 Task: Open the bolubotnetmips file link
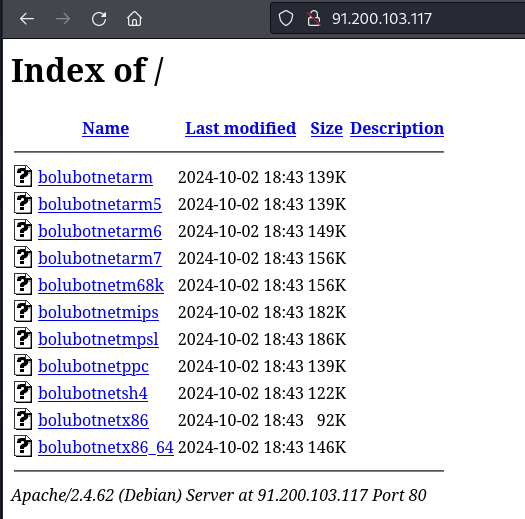click(98, 312)
